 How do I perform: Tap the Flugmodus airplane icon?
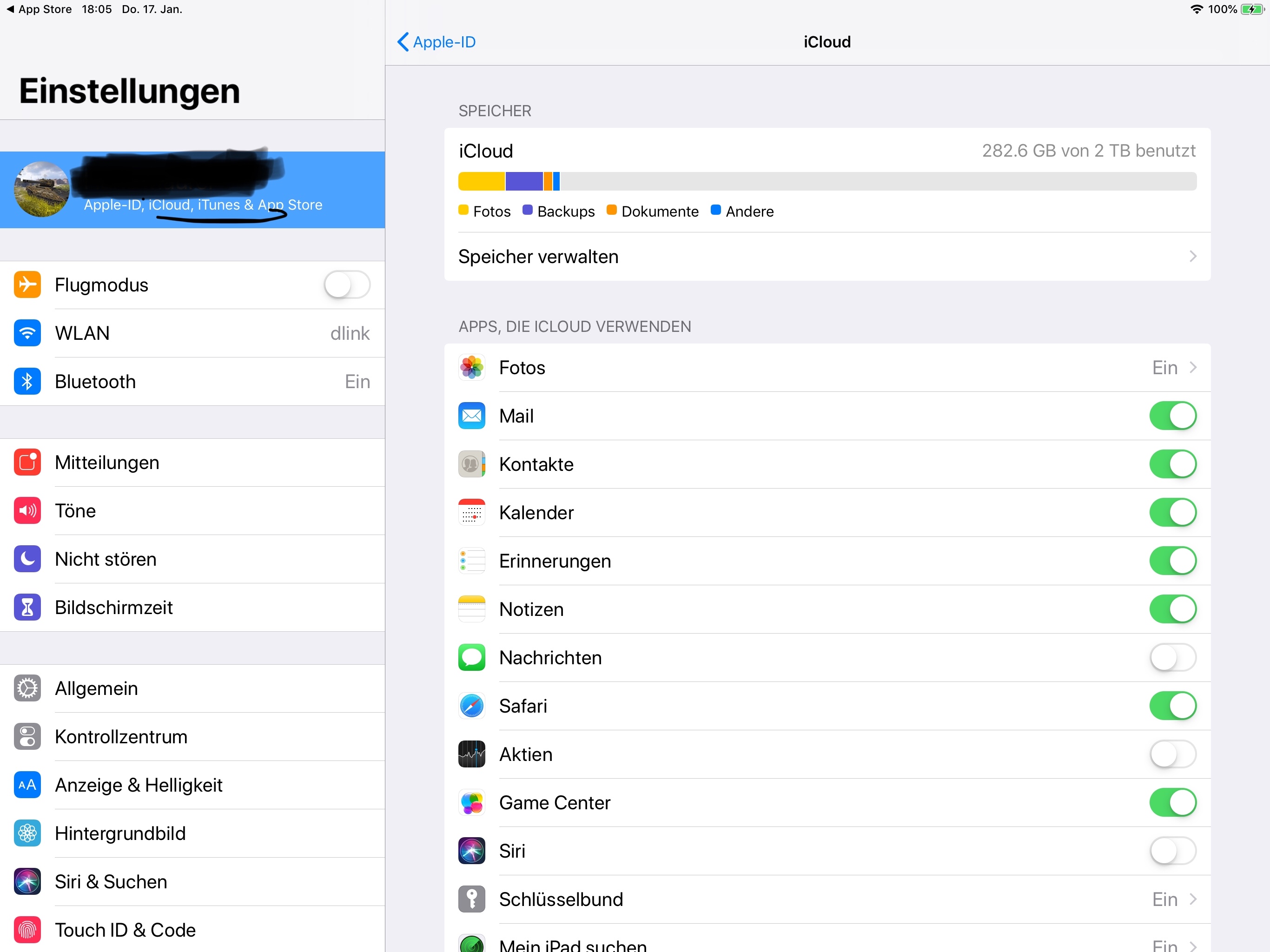point(27,285)
